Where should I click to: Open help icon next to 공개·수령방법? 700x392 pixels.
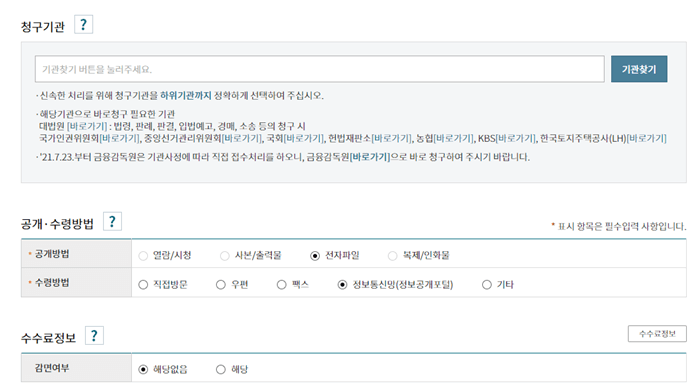click(x=112, y=221)
